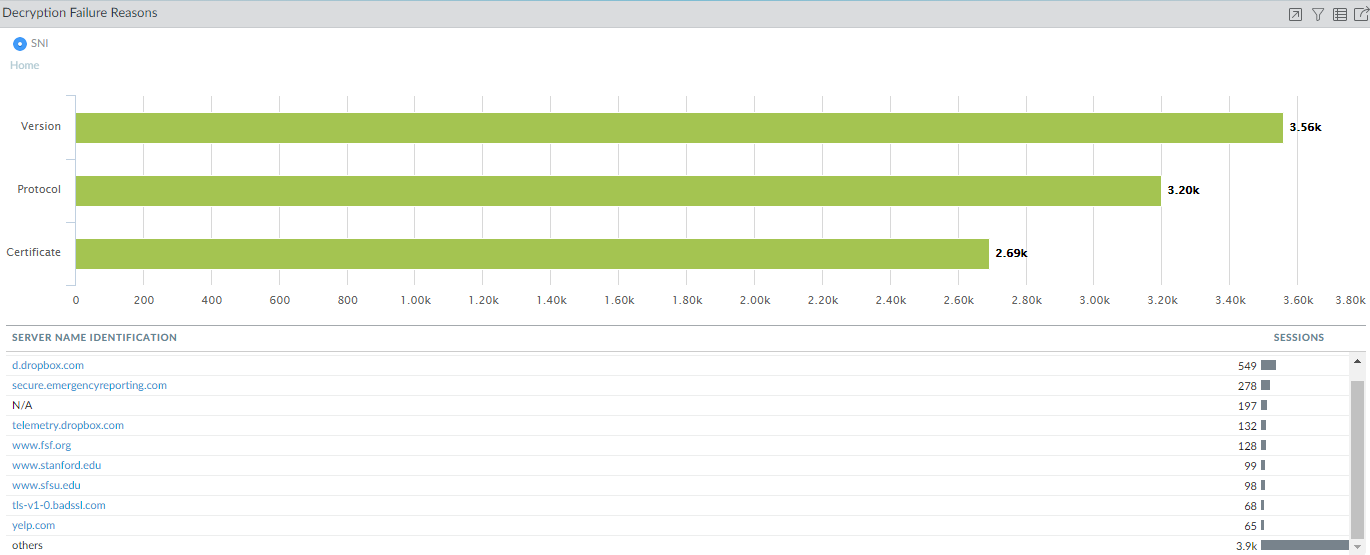Select the SNI radio button
The height and width of the screenshot is (555, 1370).
pos(20,44)
